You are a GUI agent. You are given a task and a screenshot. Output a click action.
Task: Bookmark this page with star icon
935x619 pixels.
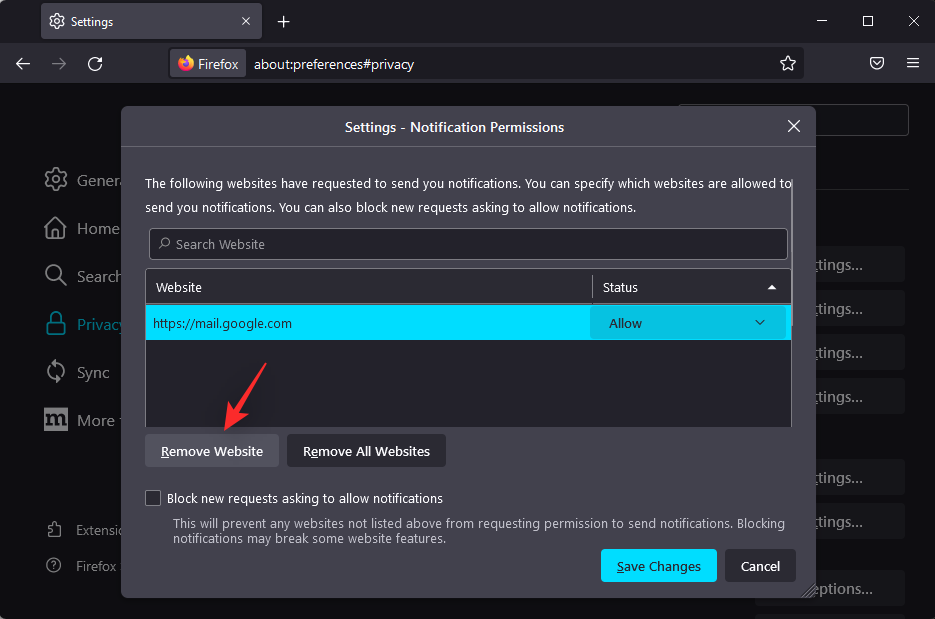pyautogui.click(x=787, y=64)
